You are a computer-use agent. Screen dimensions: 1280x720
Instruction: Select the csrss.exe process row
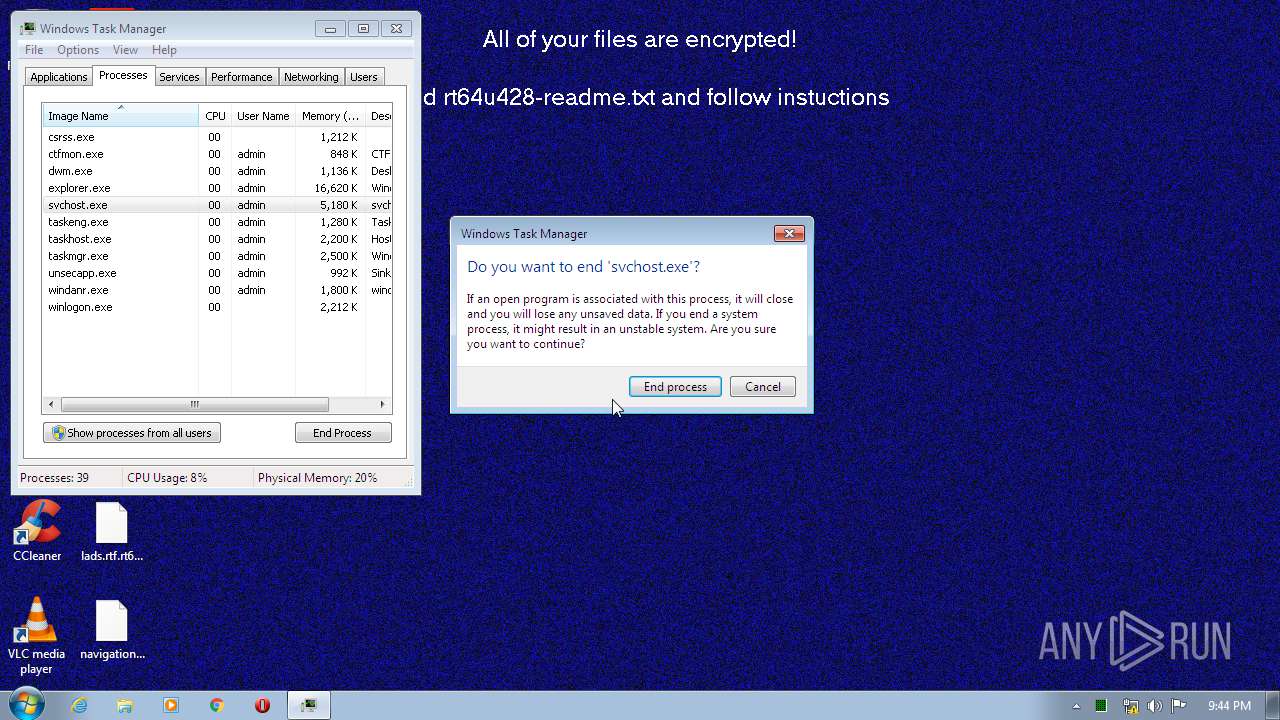coord(216,137)
